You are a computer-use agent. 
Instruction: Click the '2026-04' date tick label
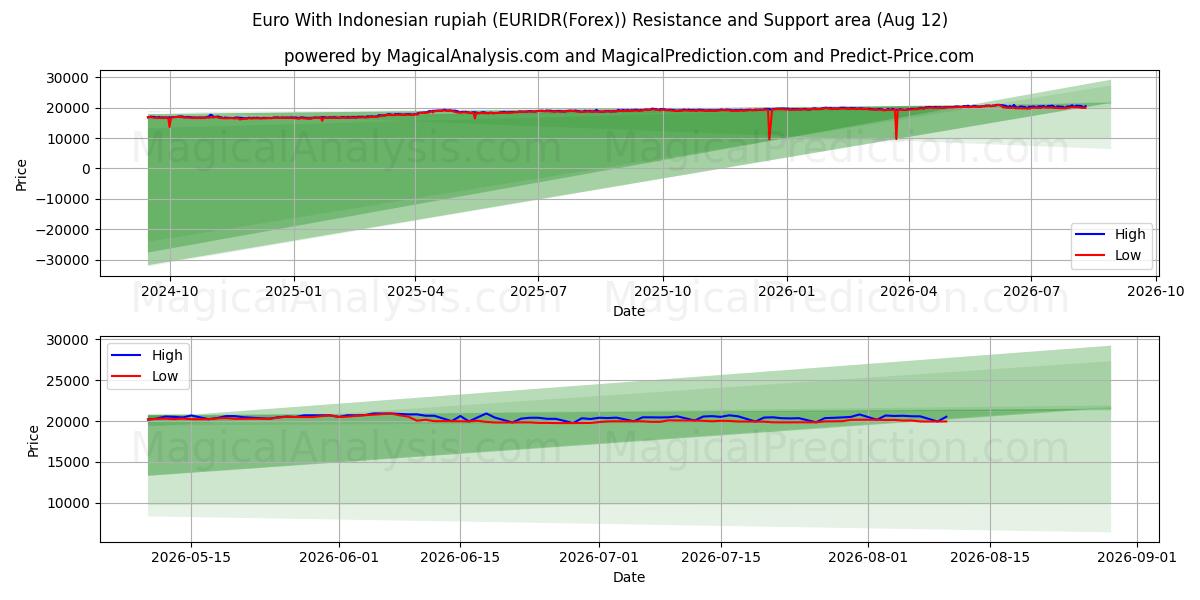point(908,292)
